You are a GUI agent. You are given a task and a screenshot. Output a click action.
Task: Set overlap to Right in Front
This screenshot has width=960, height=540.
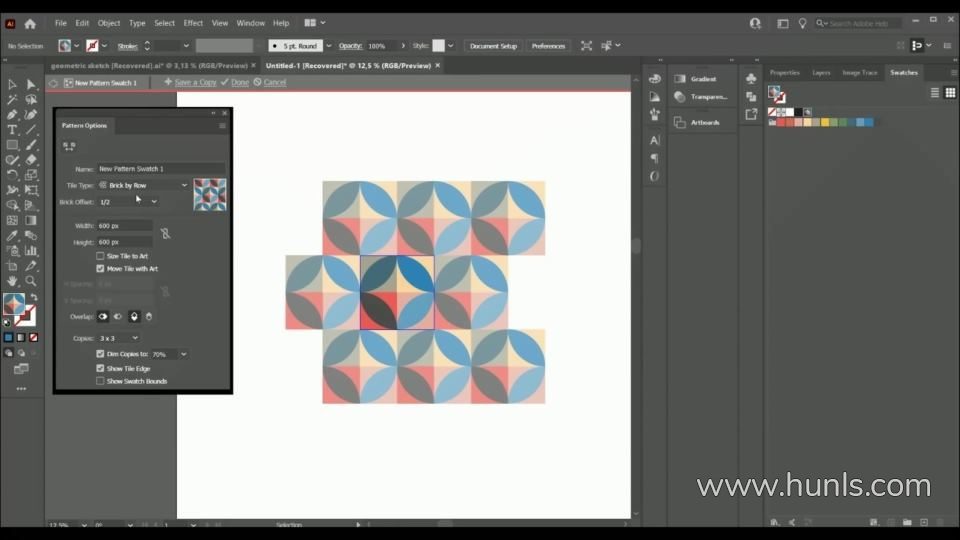click(x=118, y=317)
